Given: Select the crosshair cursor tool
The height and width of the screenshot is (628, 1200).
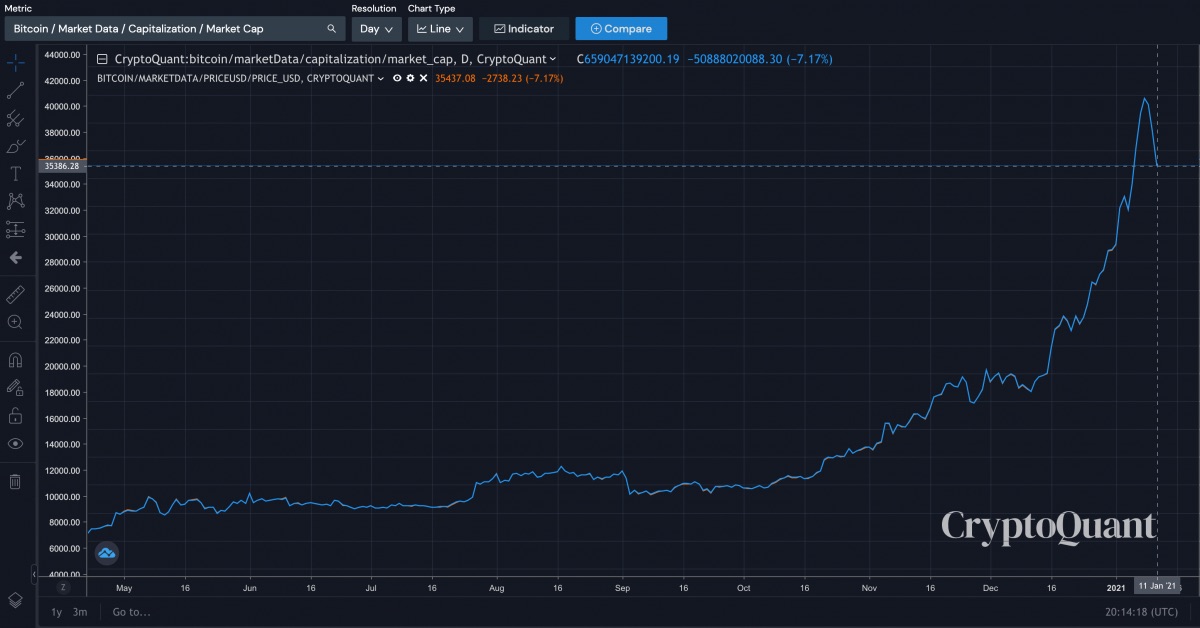Looking at the screenshot, I should 15,63.
